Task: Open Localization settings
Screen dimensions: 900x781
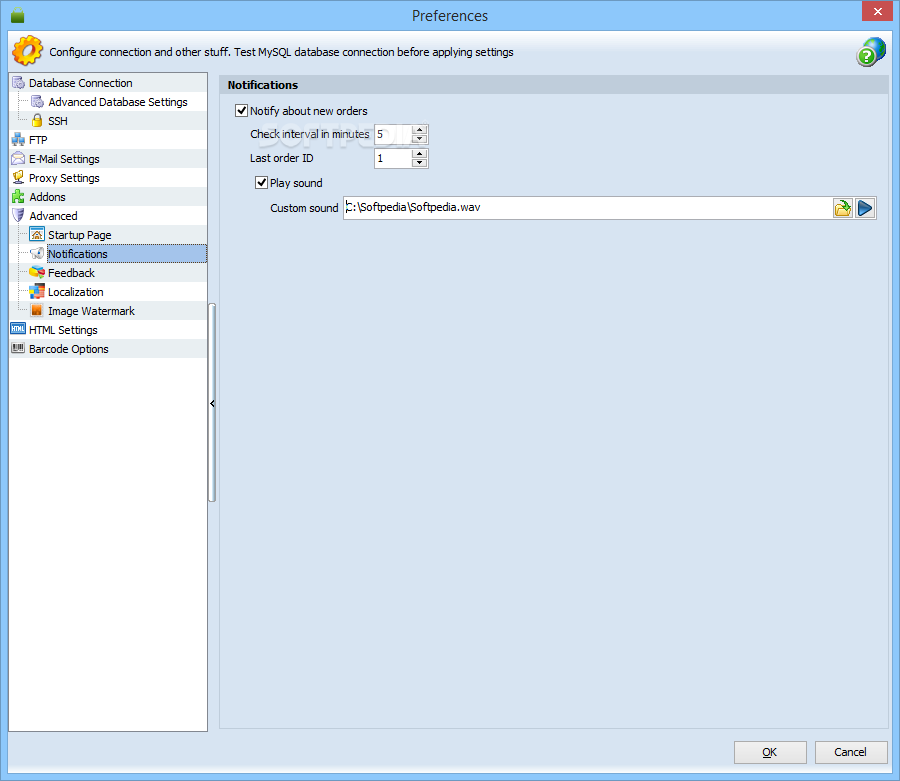Action: (76, 291)
